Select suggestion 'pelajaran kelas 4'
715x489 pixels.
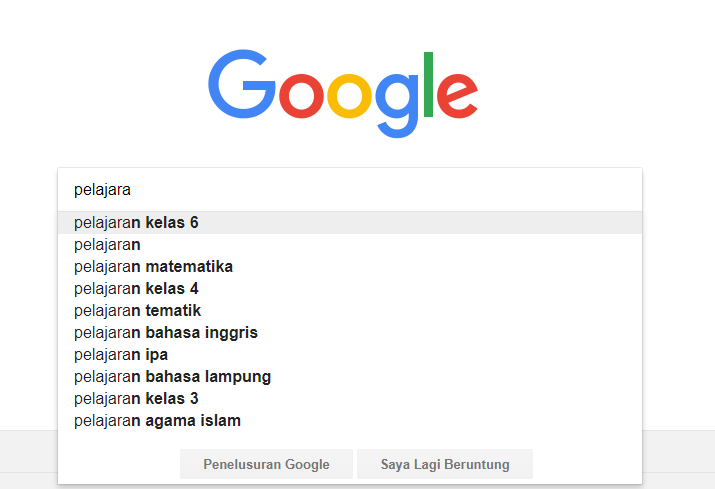(350, 288)
